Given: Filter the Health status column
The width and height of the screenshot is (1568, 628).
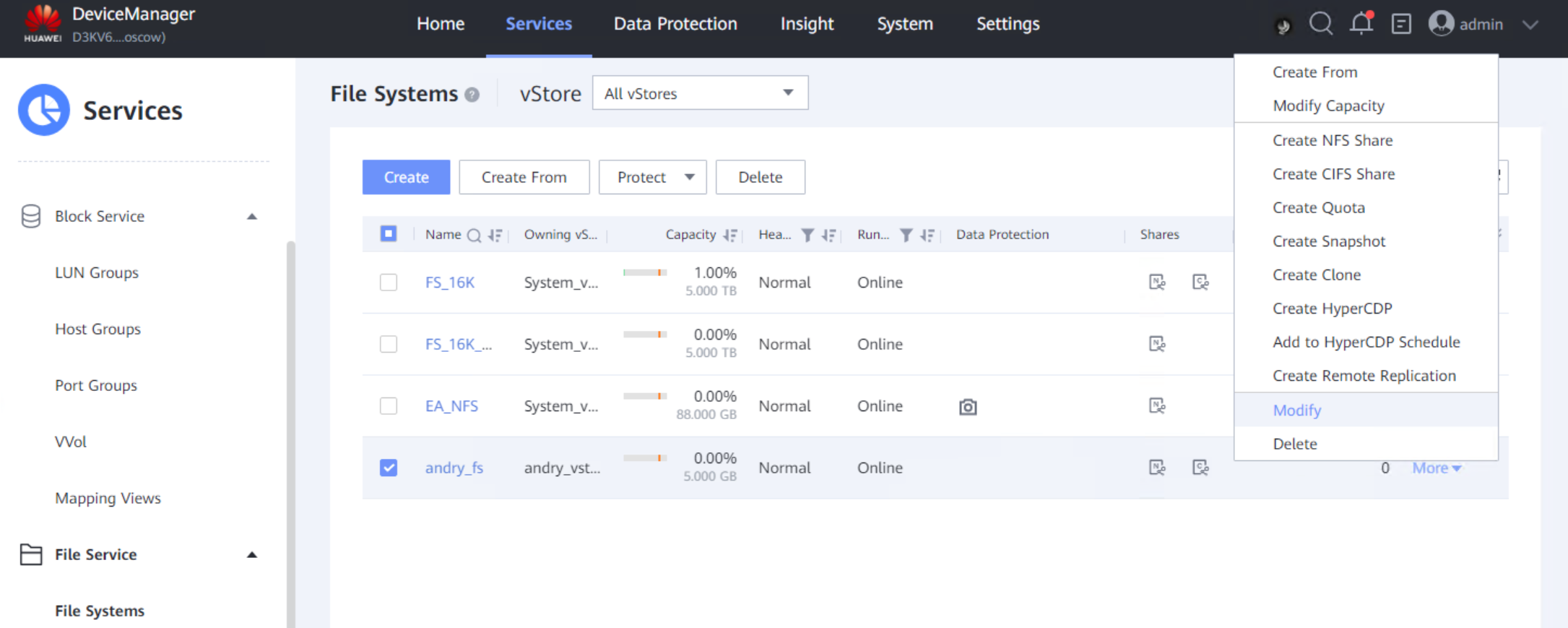Looking at the screenshot, I should click(x=807, y=235).
